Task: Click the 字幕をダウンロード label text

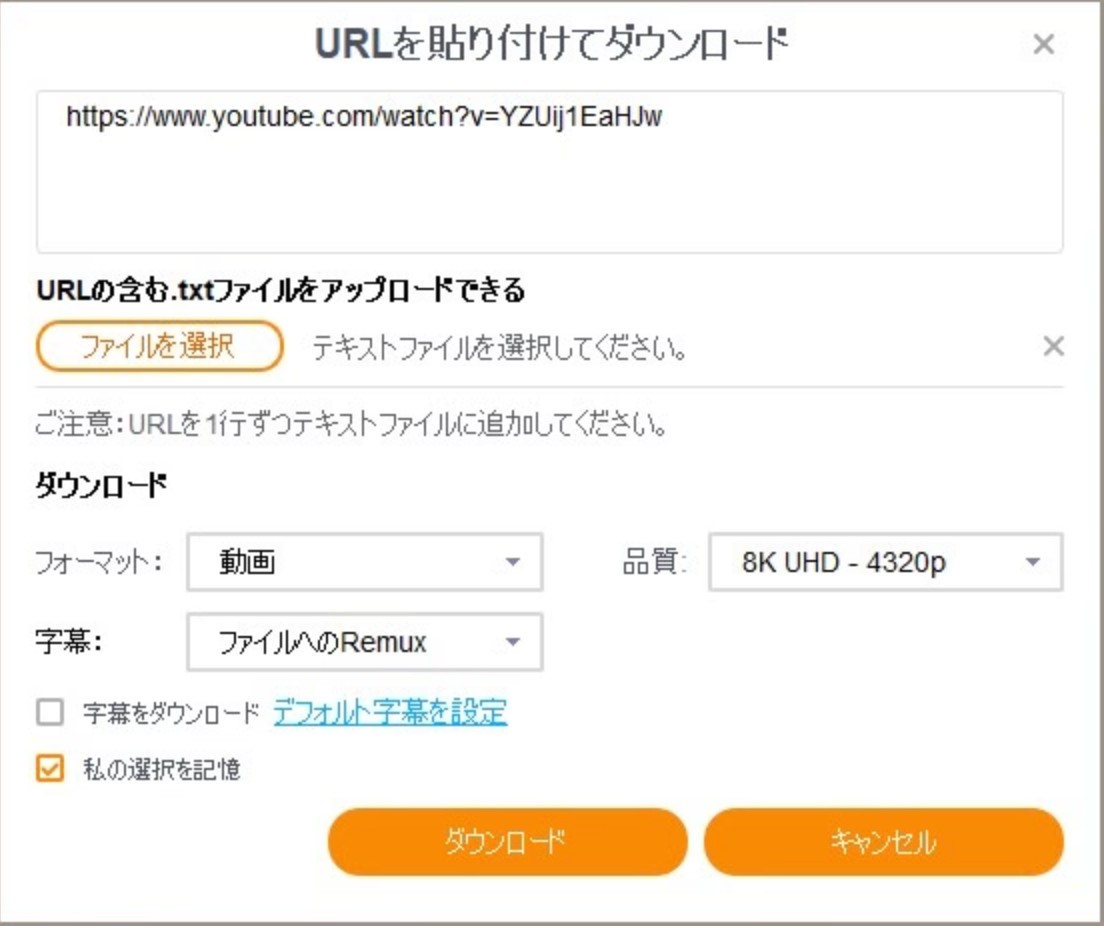Action: click(x=172, y=713)
